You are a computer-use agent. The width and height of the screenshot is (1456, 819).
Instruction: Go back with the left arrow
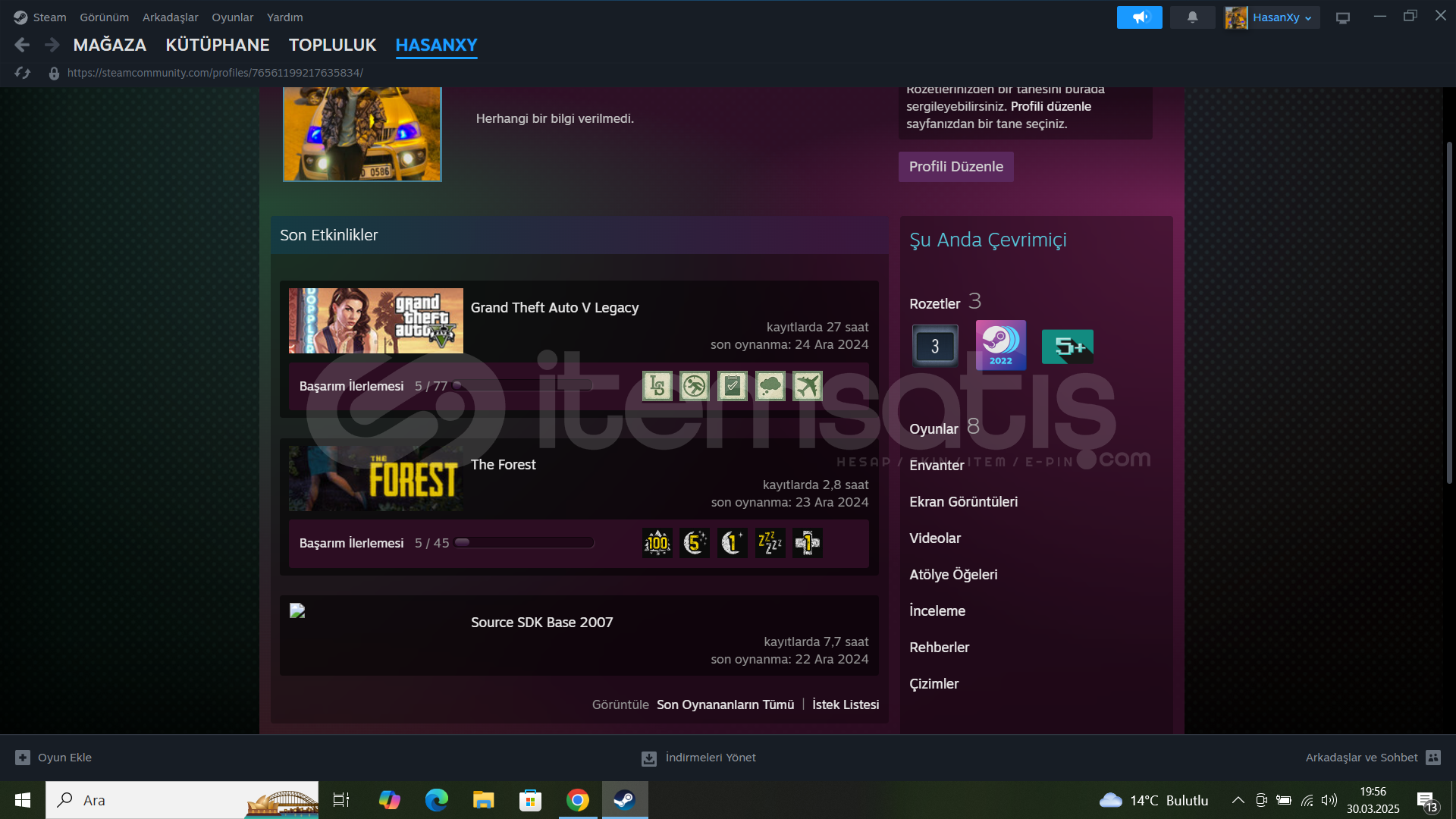point(22,45)
